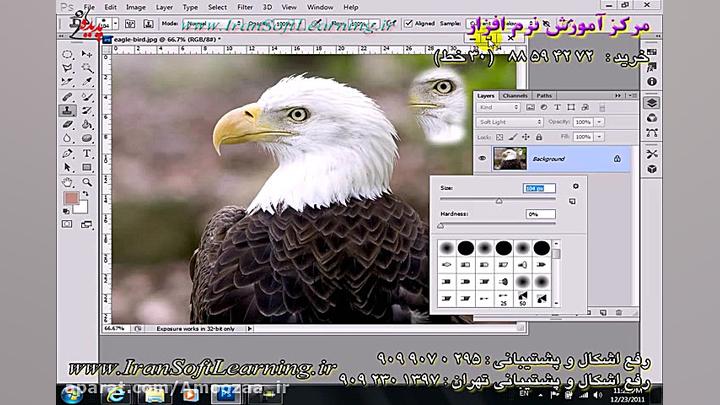Select the Zoom magnifier tool
720x405 pixels.
pos(86,182)
